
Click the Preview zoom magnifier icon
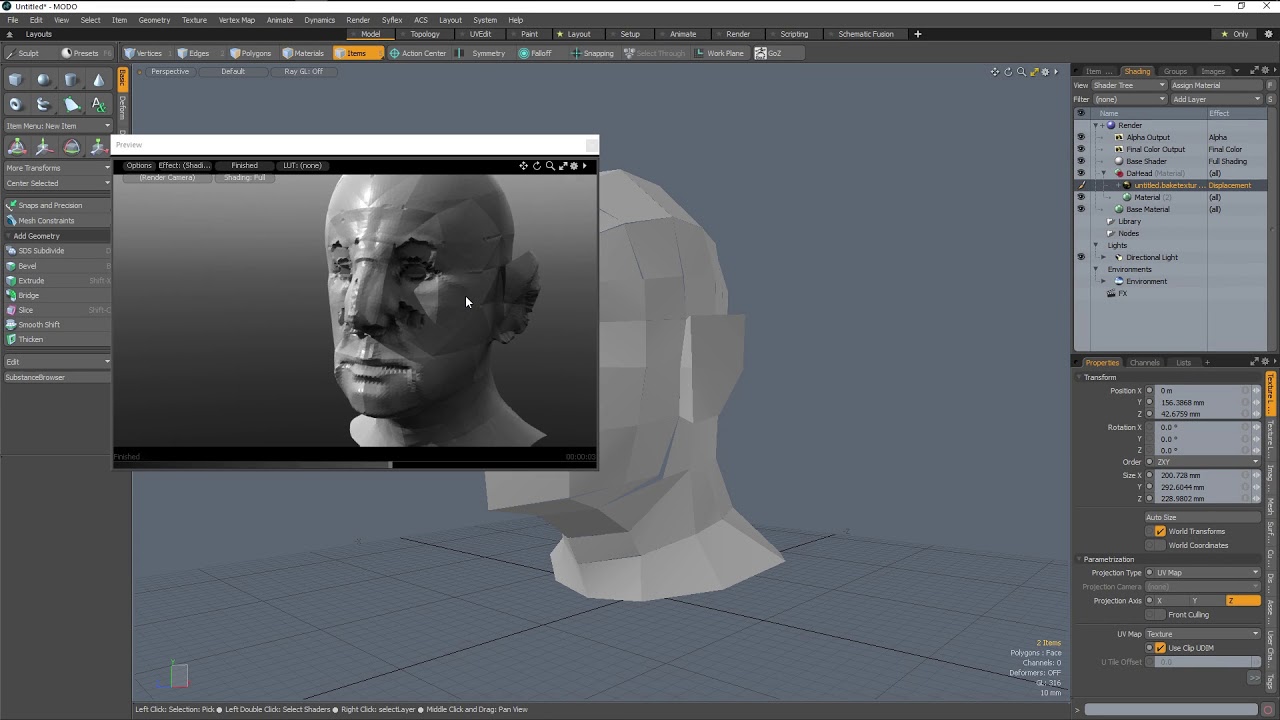pyautogui.click(x=549, y=166)
